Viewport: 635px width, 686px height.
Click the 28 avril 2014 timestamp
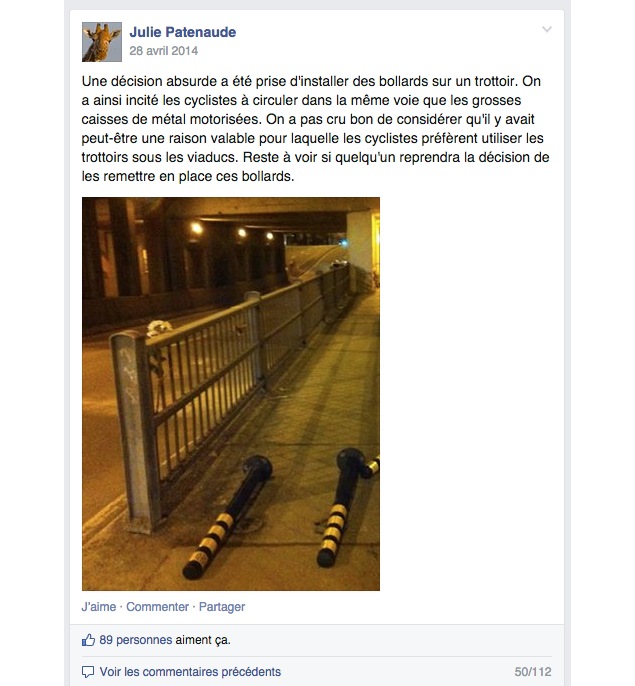pos(164,51)
